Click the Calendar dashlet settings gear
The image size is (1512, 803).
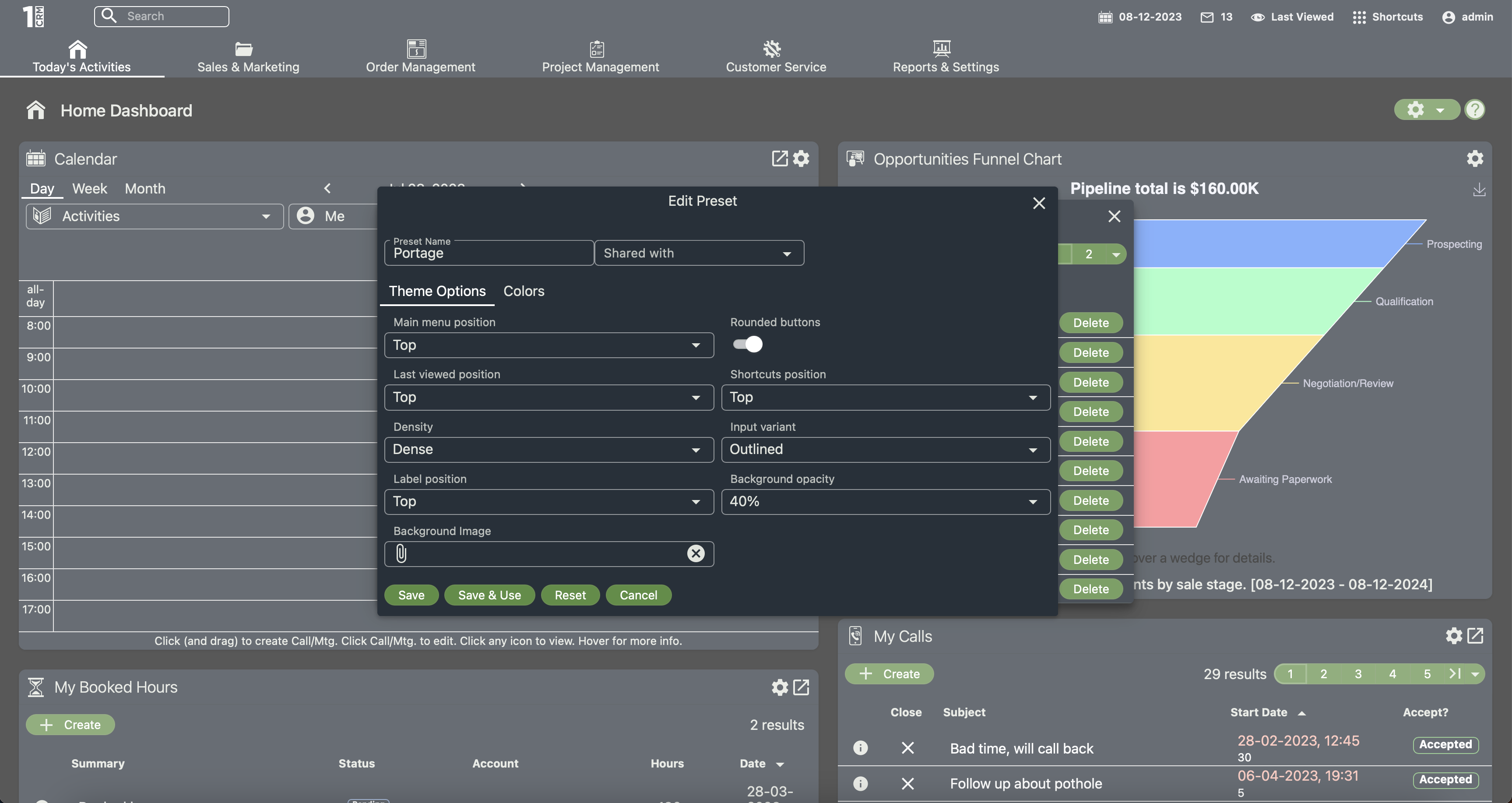[x=801, y=158]
